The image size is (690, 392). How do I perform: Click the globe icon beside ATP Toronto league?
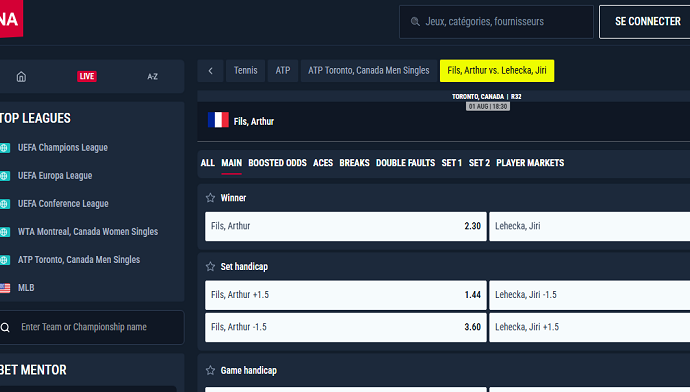5,260
